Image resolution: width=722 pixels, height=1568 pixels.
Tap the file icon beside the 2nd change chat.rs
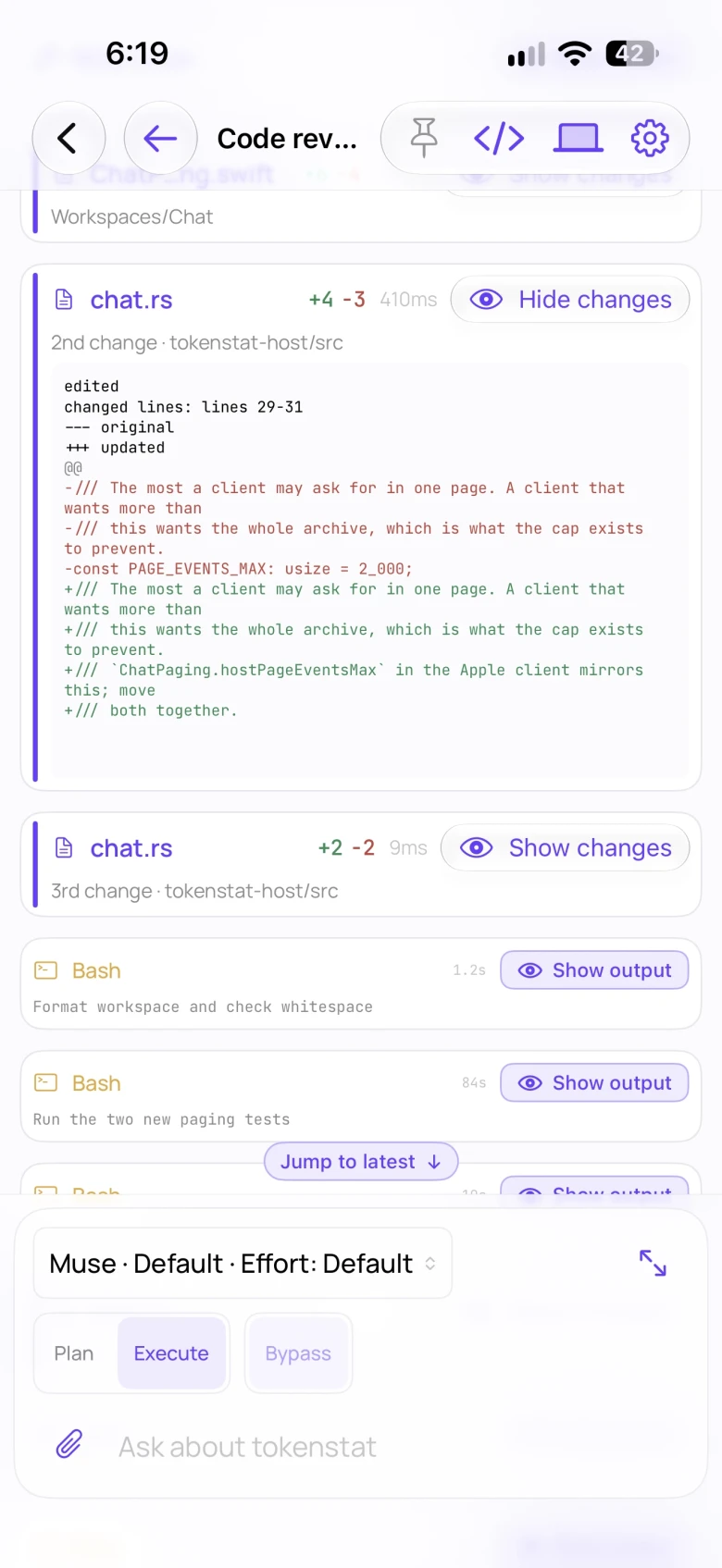pos(64,300)
